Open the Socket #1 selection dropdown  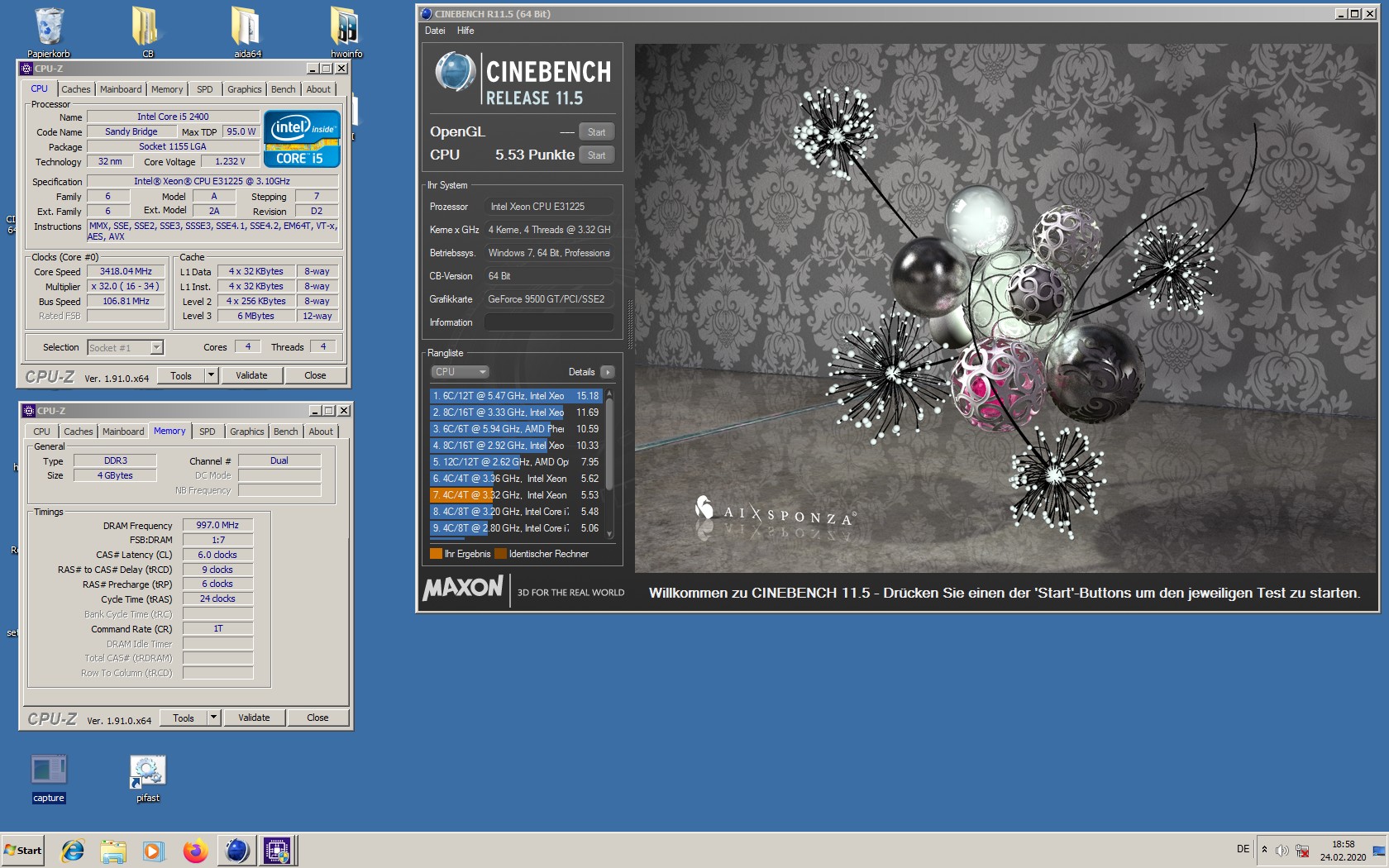[125, 348]
